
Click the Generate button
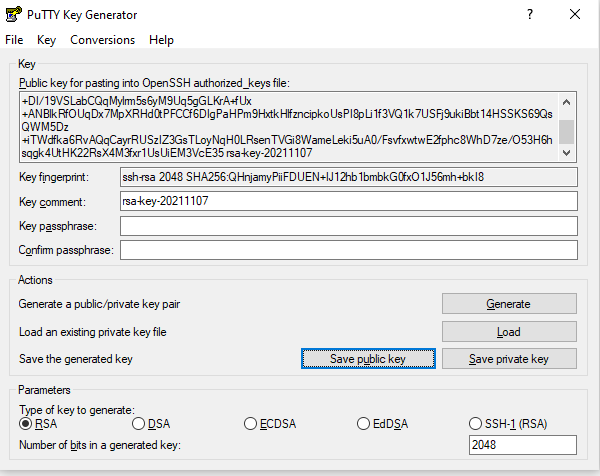click(x=509, y=304)
